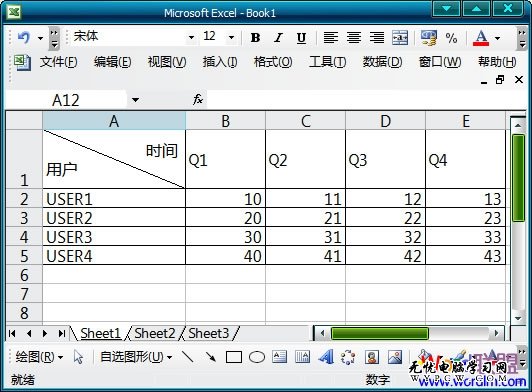This screenshot has height=392, width=532.
Task: Choose the Select Objects pointer tool
Action: (x=78, y=357)
